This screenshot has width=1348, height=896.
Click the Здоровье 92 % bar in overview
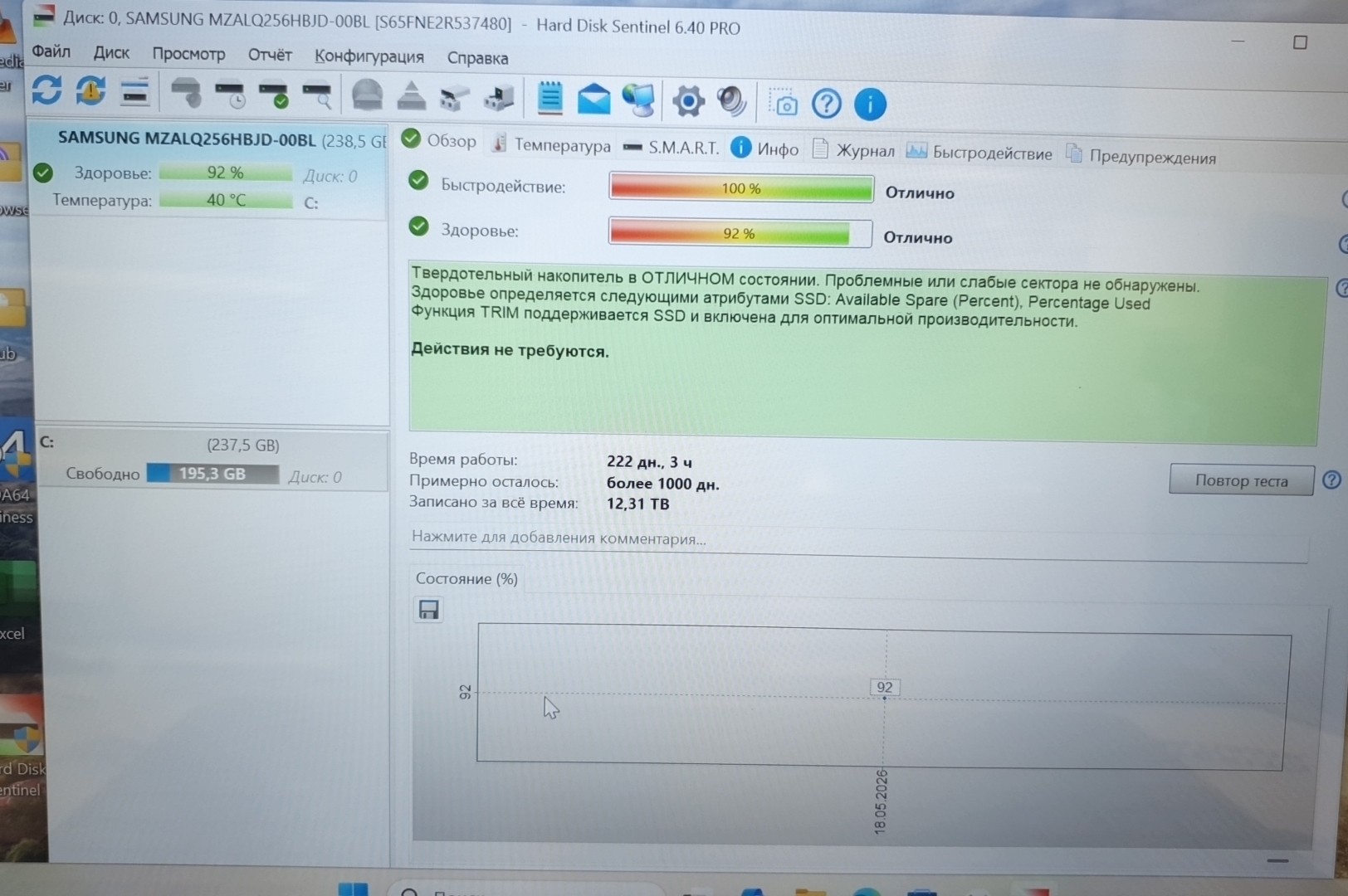(x=740, y=233)
